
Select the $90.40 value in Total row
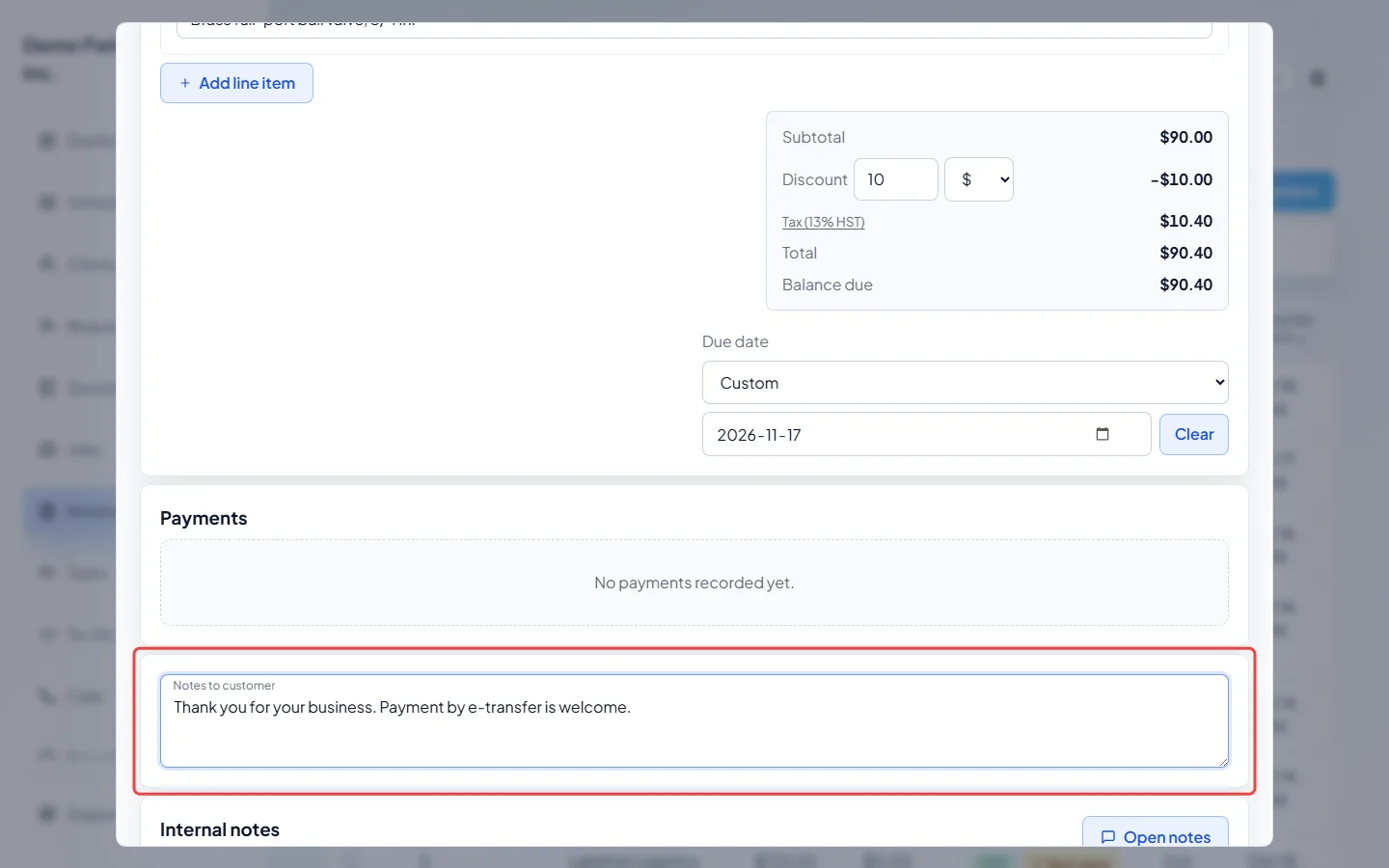click(1185, 253)
